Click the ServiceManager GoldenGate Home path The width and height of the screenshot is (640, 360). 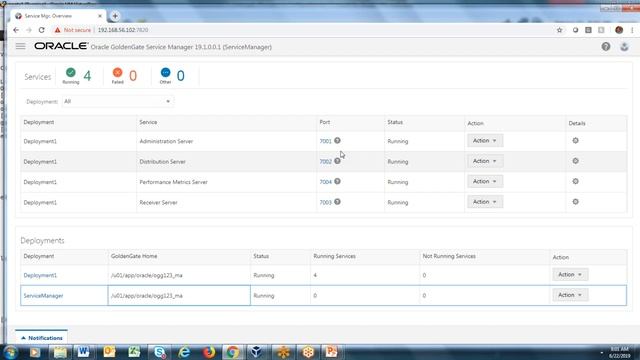[x=147, y=296]
